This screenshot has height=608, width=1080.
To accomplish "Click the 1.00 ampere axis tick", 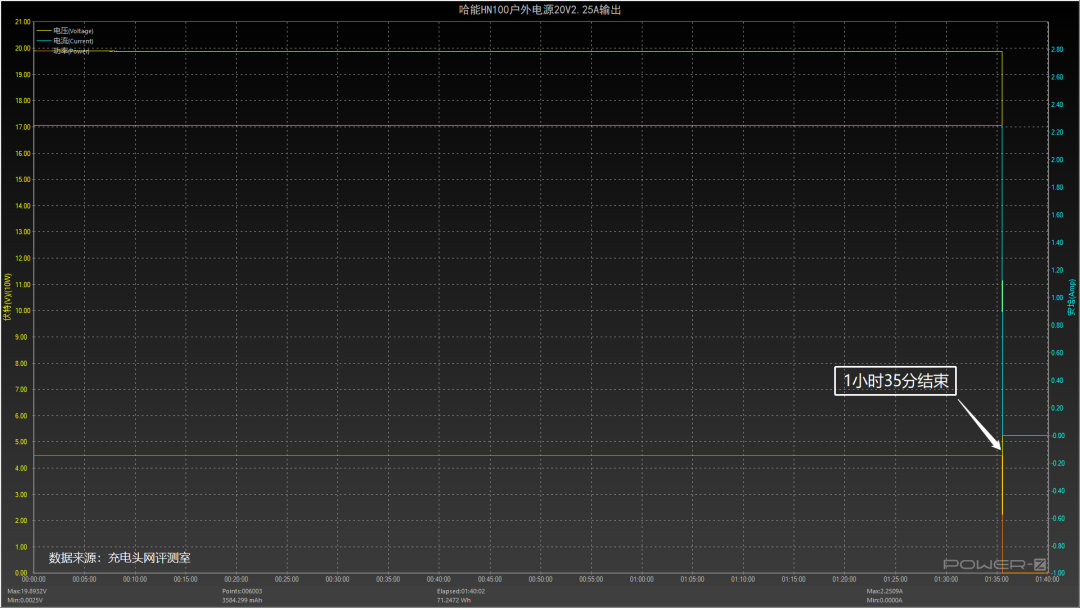I will 1057,297.
